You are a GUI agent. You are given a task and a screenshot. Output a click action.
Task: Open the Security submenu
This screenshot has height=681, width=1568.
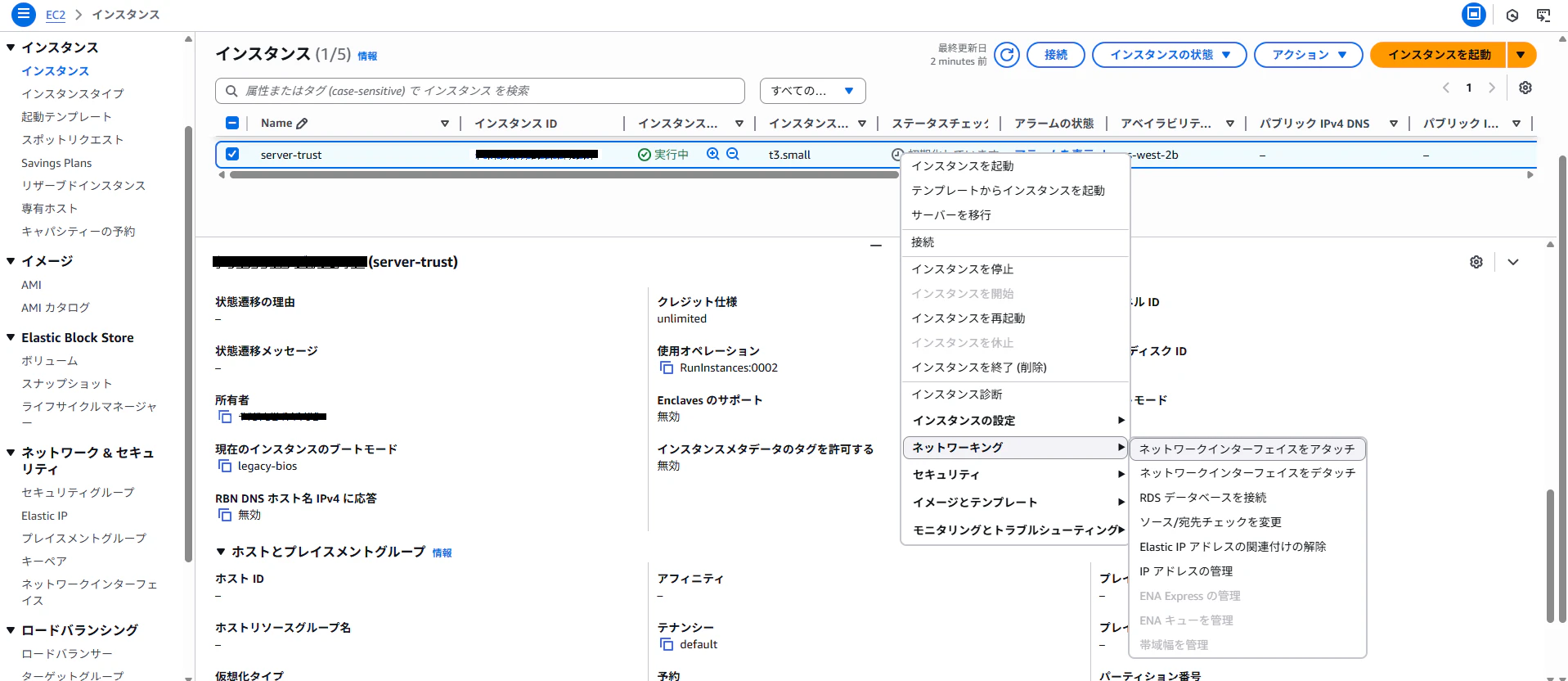pos(1015,475)
